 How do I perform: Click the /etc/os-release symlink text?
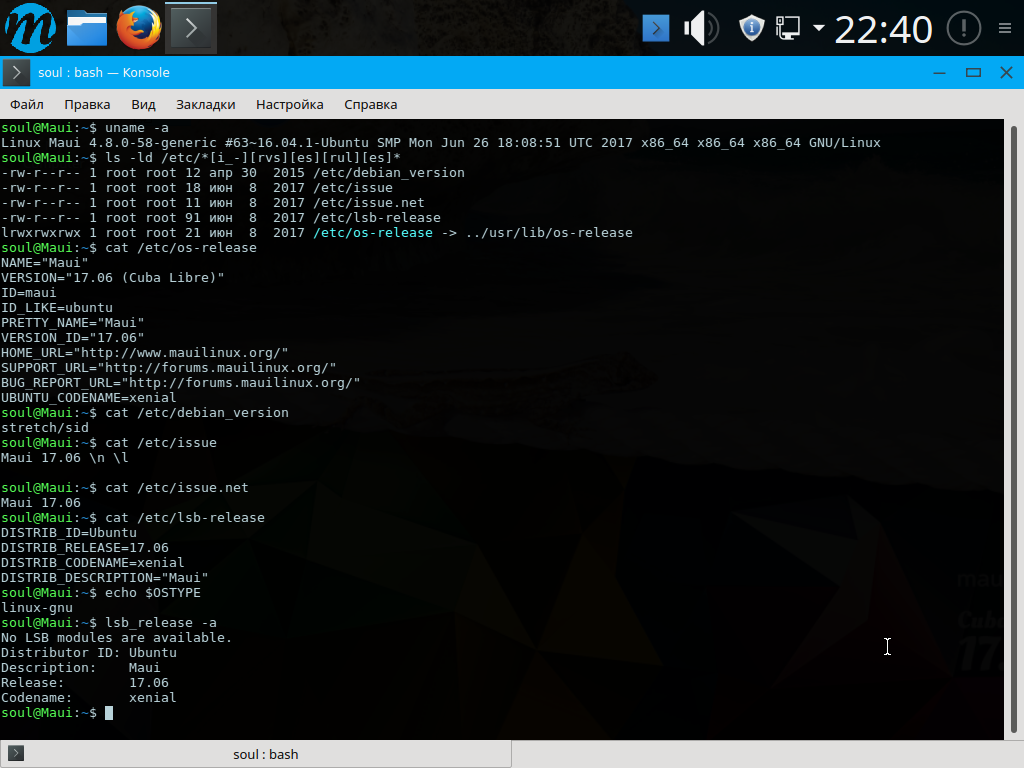point(373,232)
